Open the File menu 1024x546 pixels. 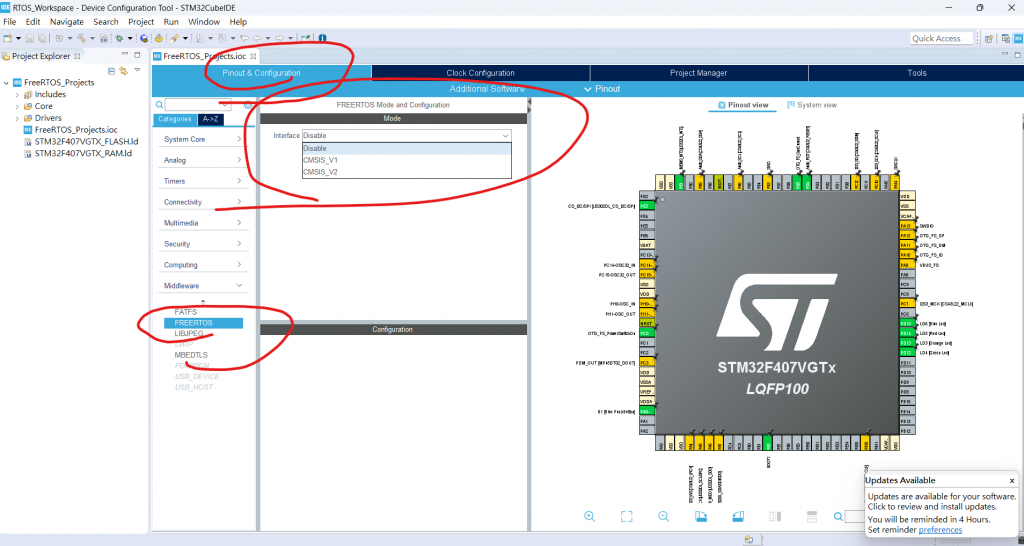[10, 22]
